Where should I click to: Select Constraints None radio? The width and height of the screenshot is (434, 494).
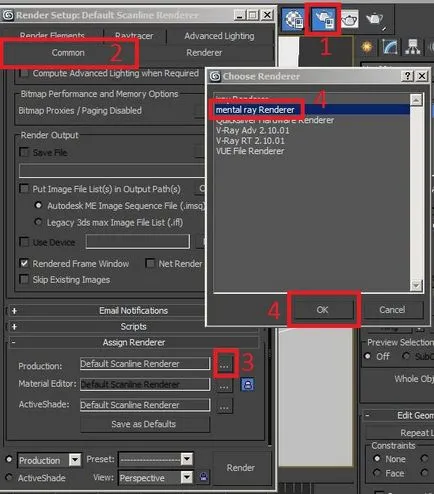tap(377, 458)
